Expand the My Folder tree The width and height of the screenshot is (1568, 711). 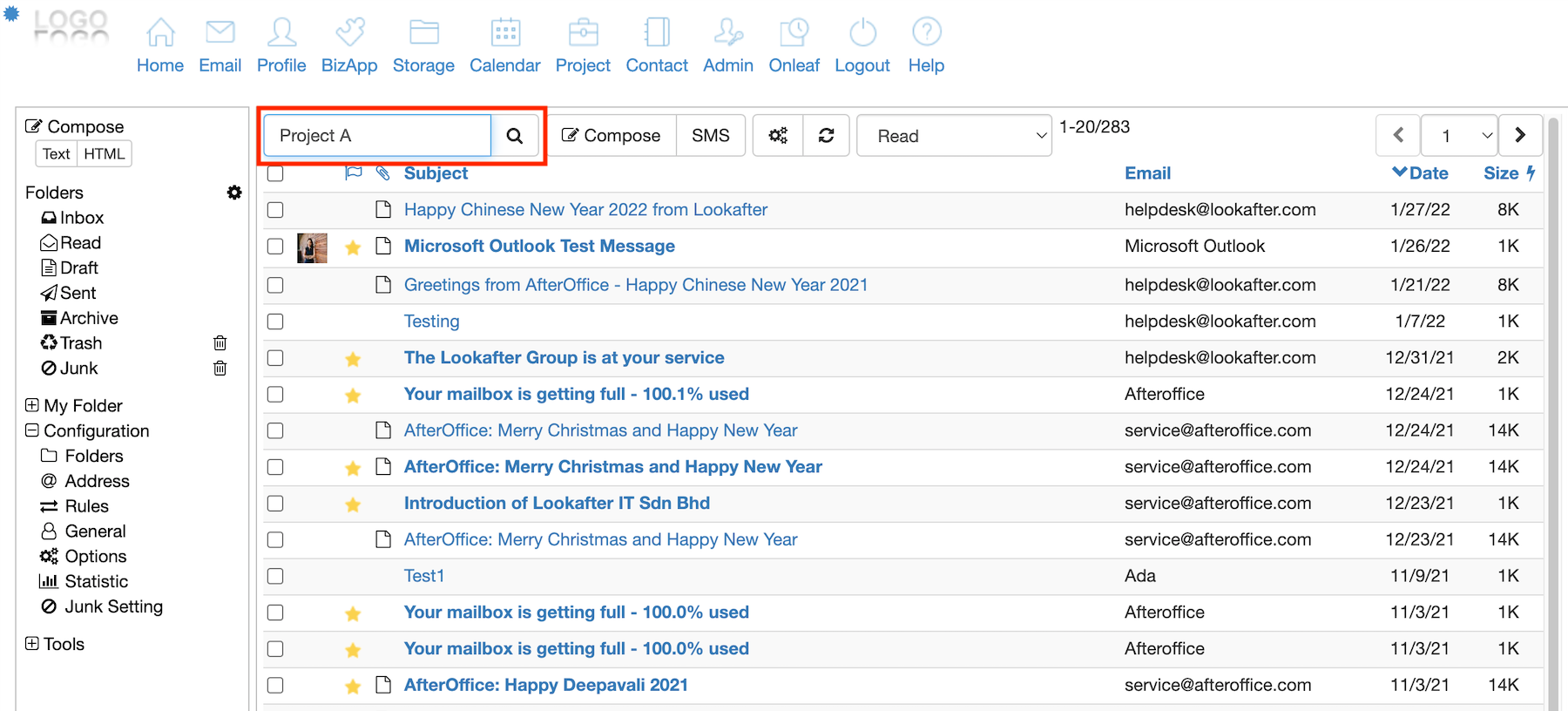point(32,405)
